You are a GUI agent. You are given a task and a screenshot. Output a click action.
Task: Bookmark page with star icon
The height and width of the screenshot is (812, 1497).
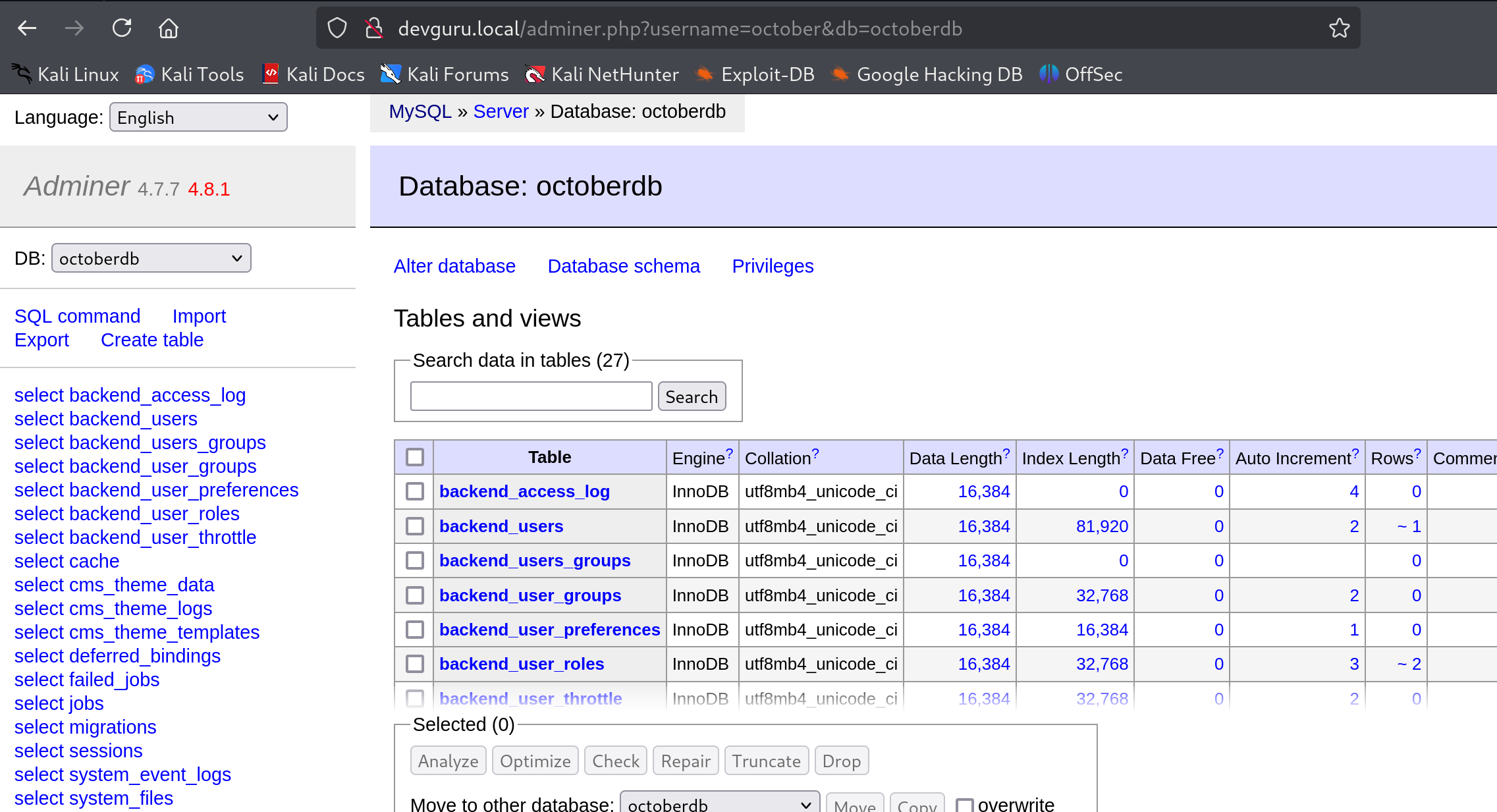pyautogui.click(x=1339, y=28)
